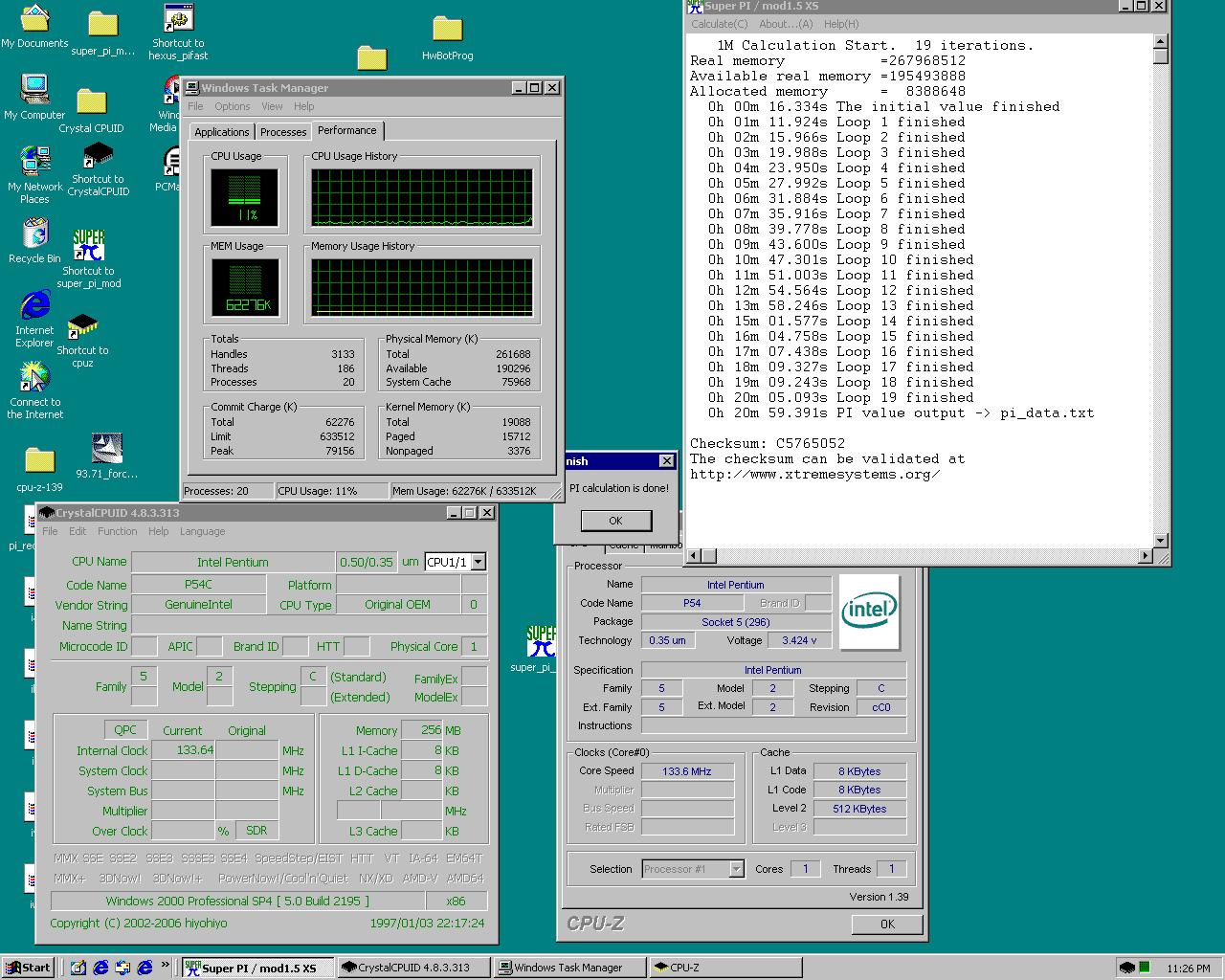This screenshot has height=980, width=1225.
Task: Click 'Loop 19 finished' line in Super PI
Action: tap(841, 398)
